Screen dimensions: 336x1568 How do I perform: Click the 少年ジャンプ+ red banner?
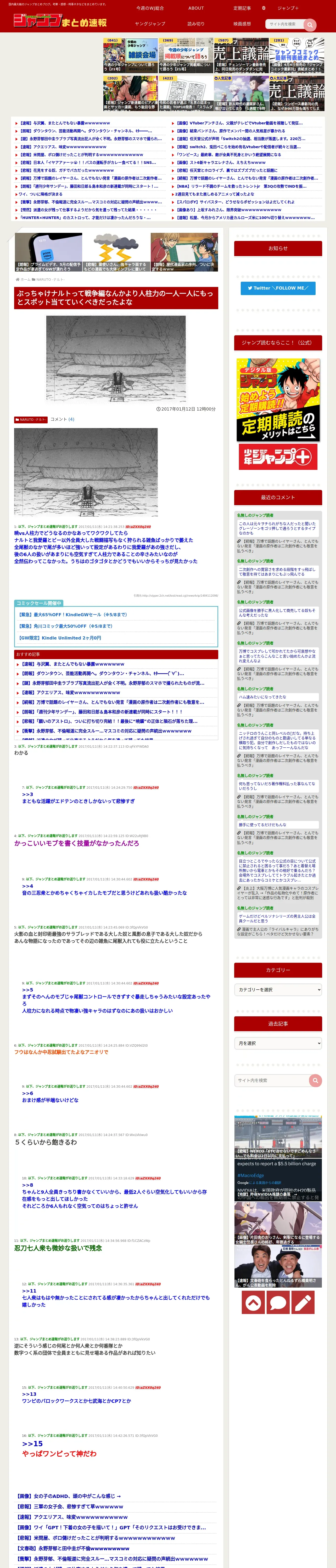(278, 457)
